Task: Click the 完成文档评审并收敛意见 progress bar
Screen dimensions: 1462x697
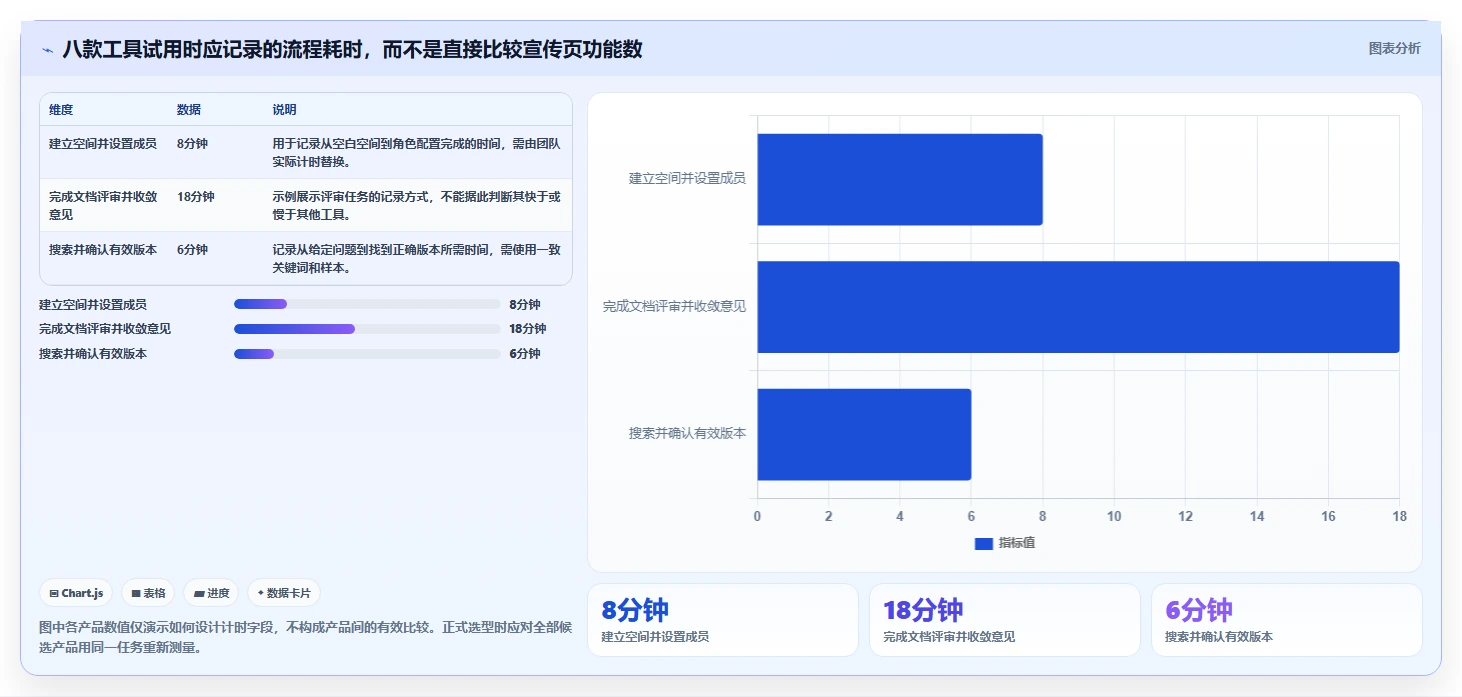Action: pyautogui.click(x=367, y=328)
